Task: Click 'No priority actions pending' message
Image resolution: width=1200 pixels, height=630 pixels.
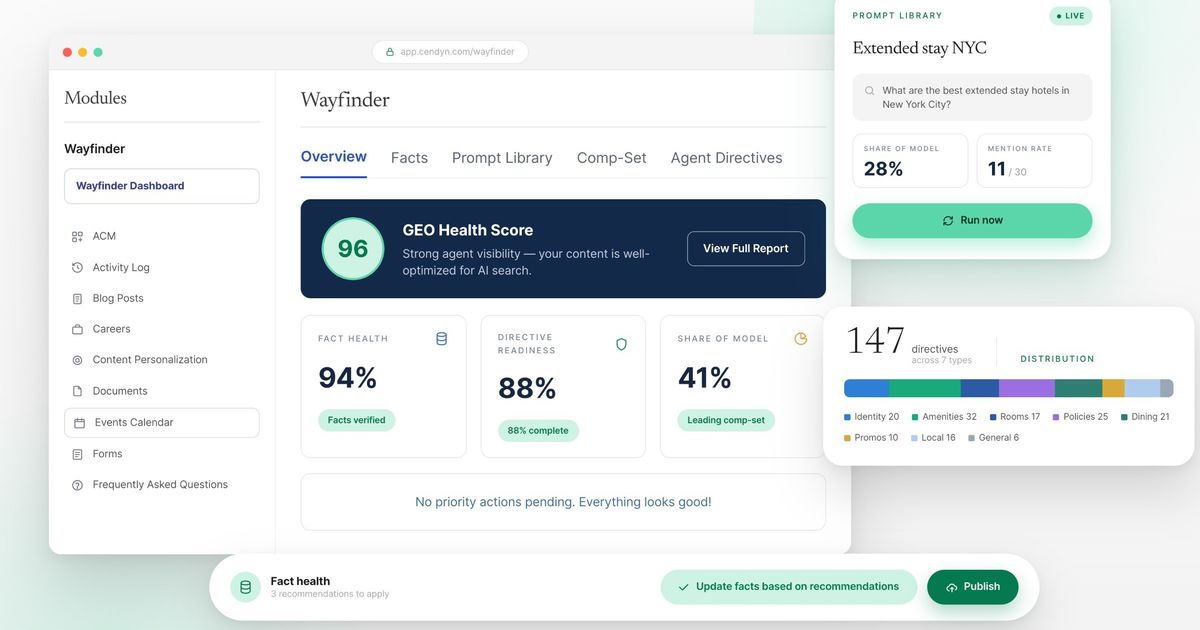Action: 563,502
